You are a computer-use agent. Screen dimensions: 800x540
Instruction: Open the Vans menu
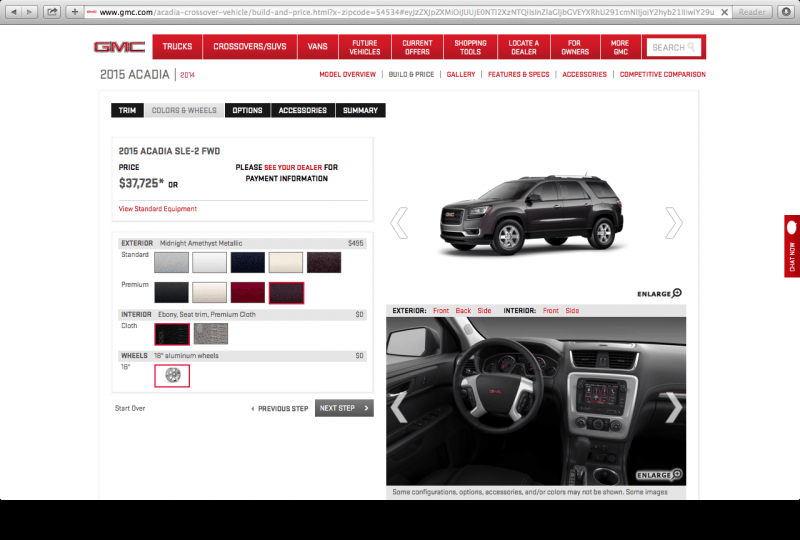[317, 46]
